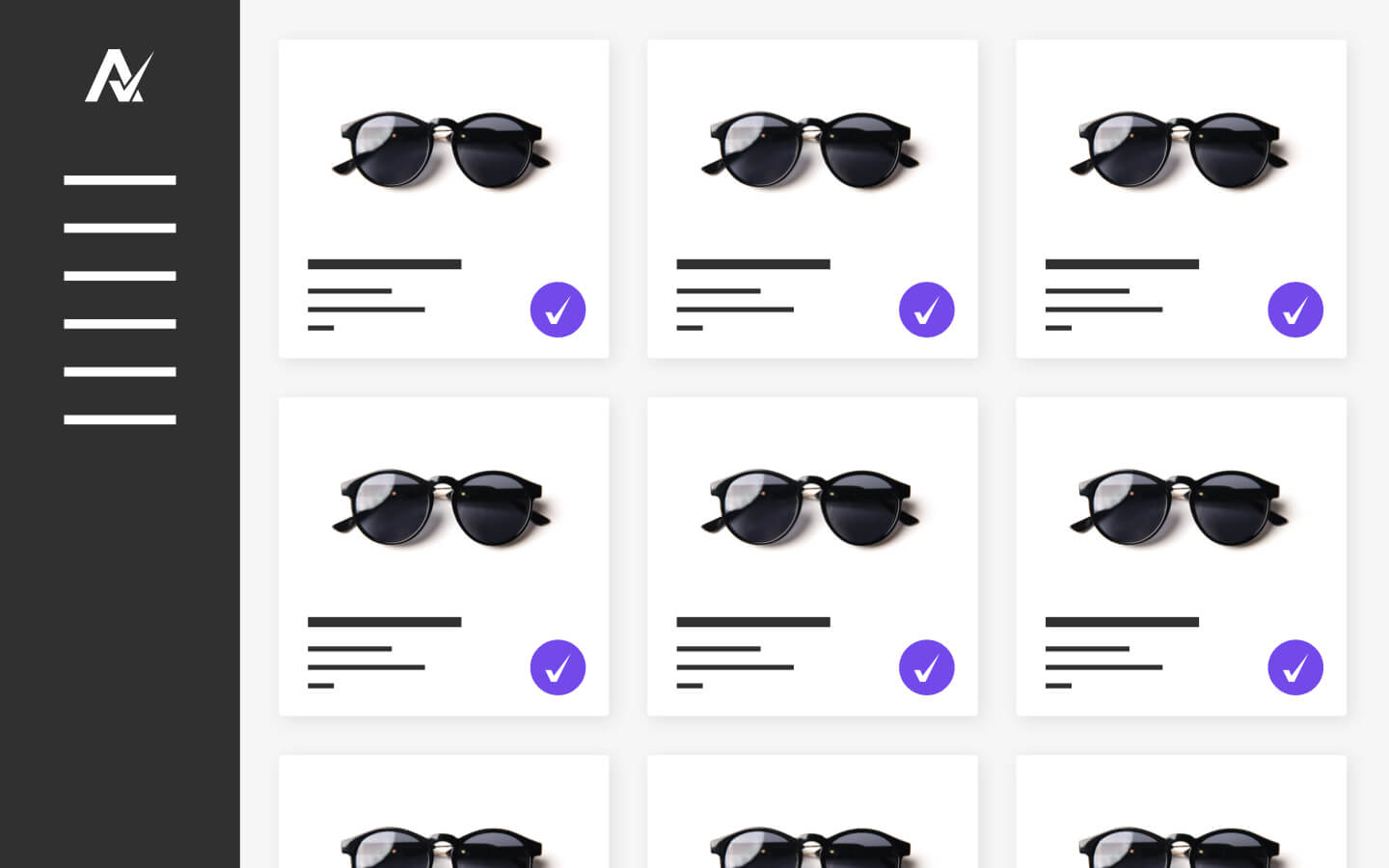This screenshot has width=1389, height=868.
Task: Uncheck the top-middle product card checkmark
Action: pyautogui.click(x=927, y=310)
